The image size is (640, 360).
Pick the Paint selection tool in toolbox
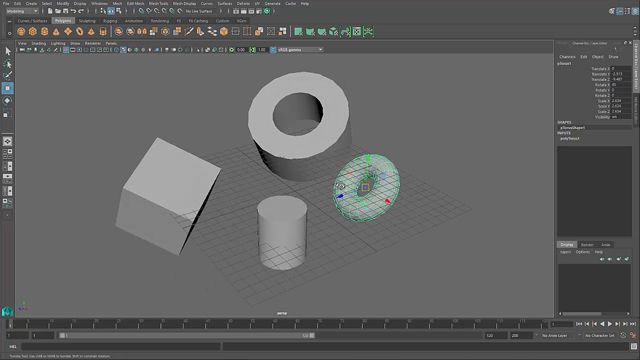7,76
